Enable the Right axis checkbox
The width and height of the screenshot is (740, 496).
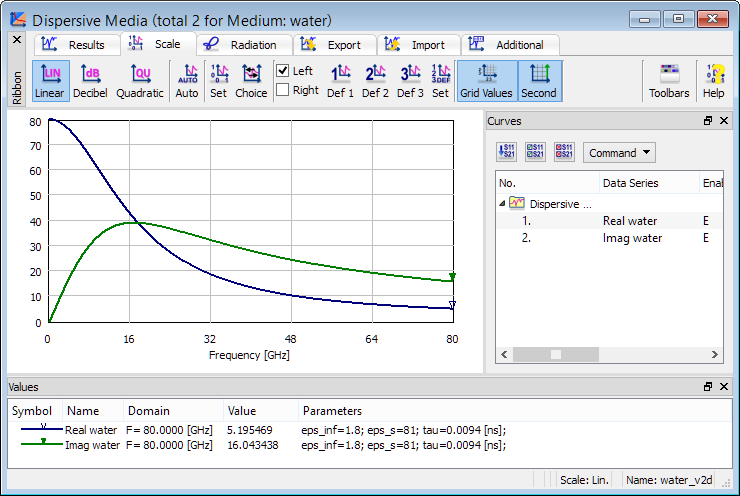click(x=283, y=90)
